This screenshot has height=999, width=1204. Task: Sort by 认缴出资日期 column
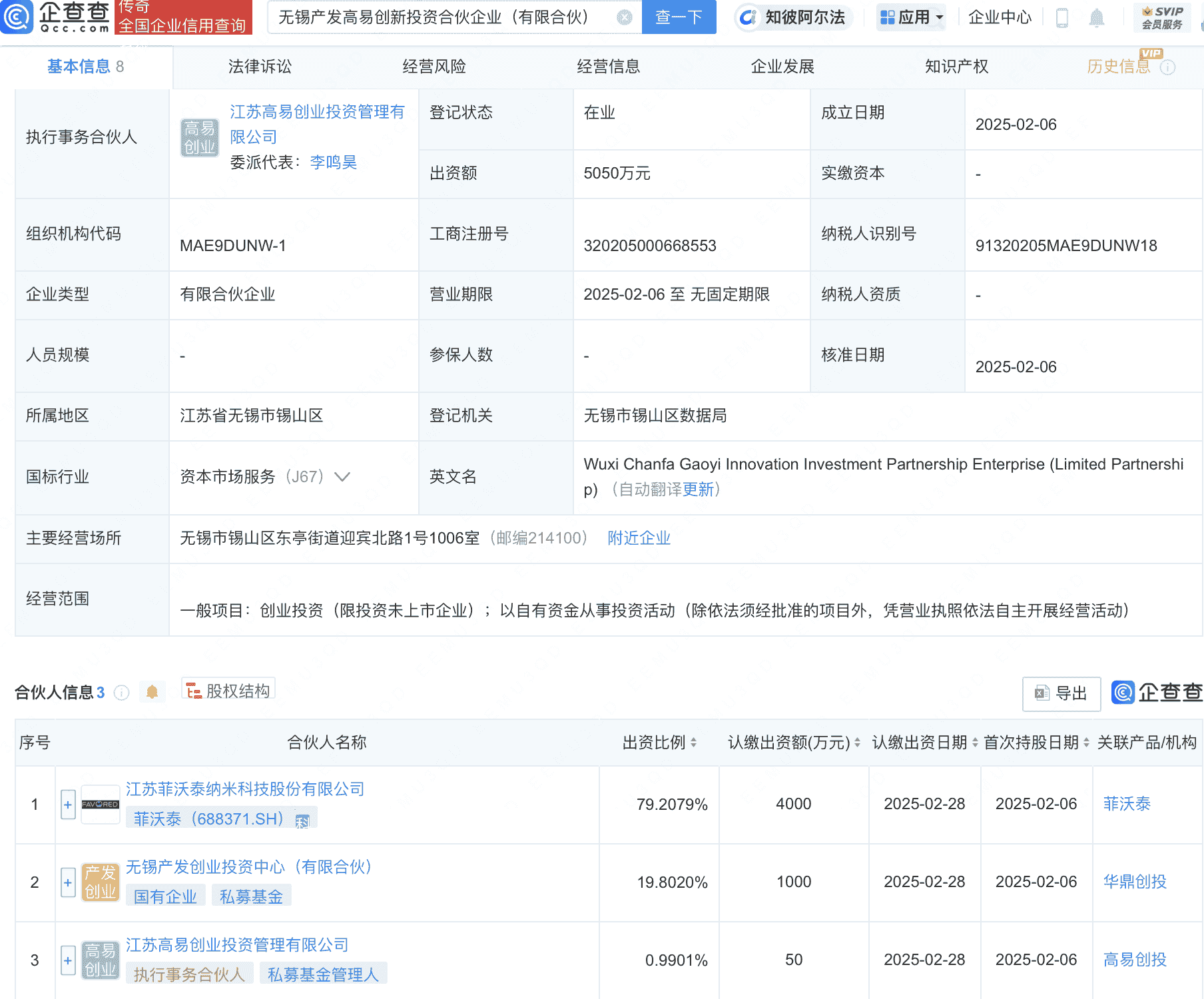(x=975, y=743)
